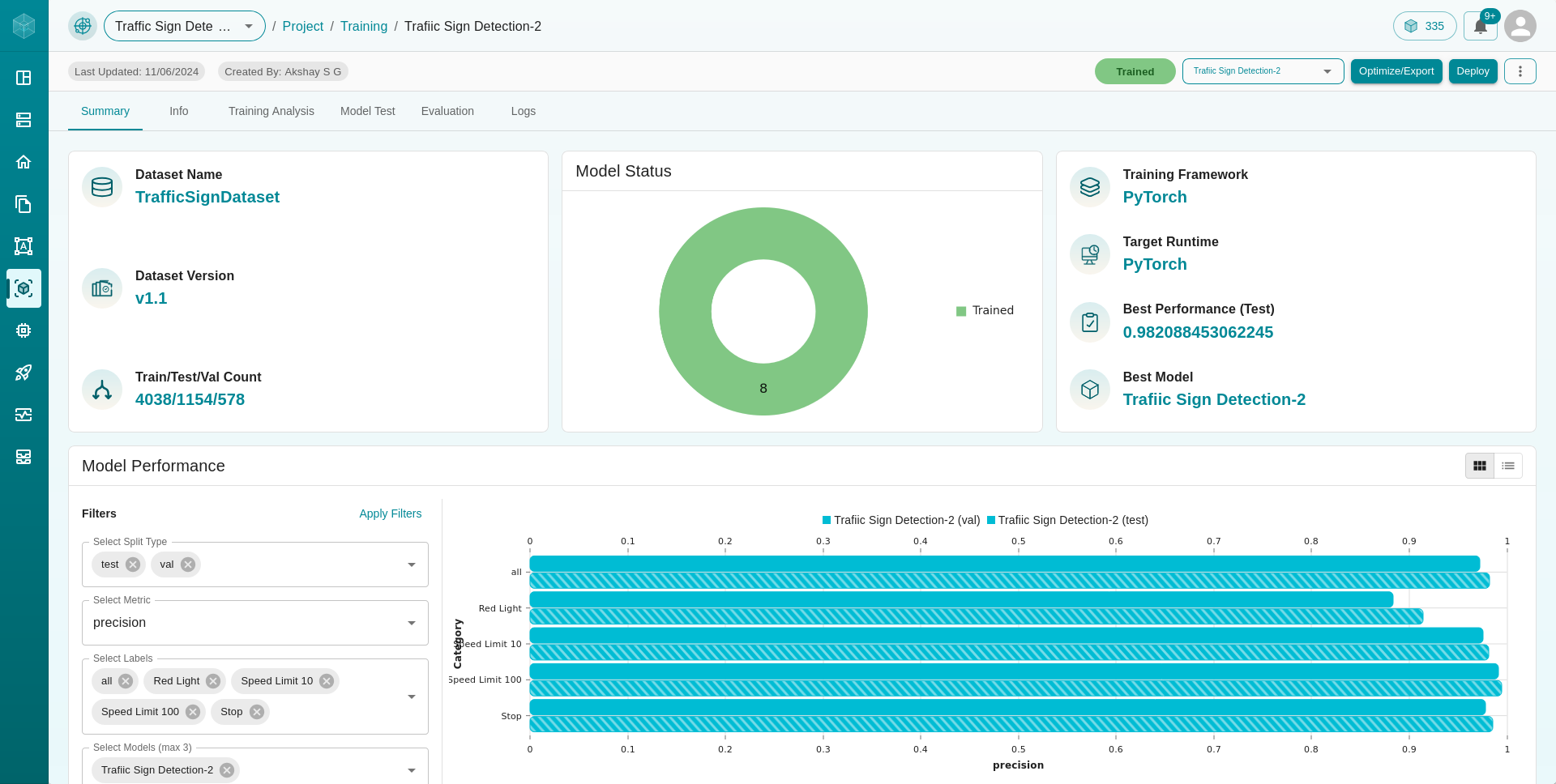This screenshot has width=1556, height=784.
Task: Expand the Select Labels dropdown arrow
Action: pos(412,697)
